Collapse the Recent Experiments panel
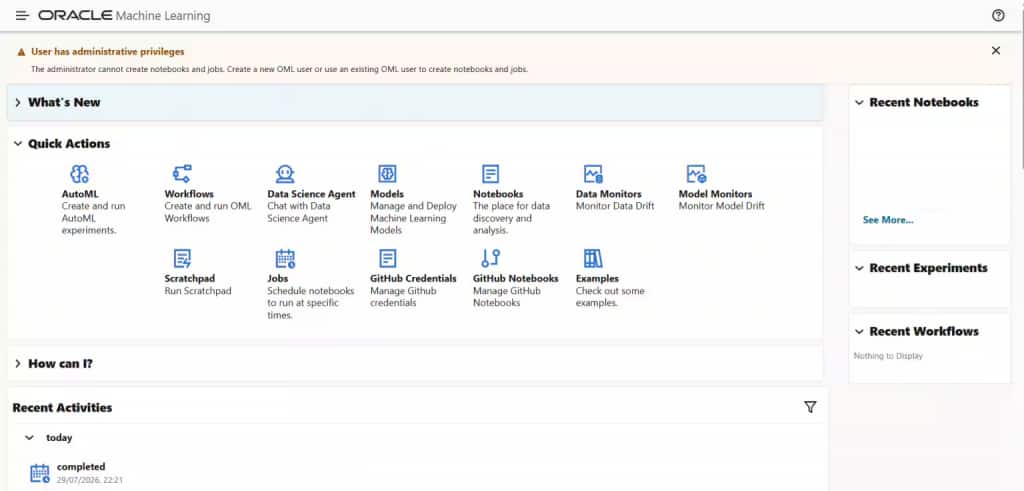 [x=859, y=268]
